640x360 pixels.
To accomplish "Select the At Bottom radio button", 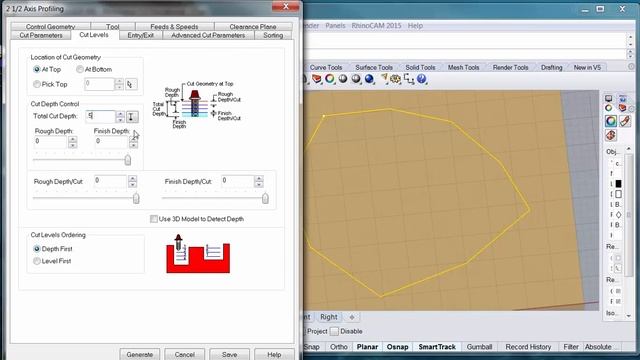I will coord(80,69).
